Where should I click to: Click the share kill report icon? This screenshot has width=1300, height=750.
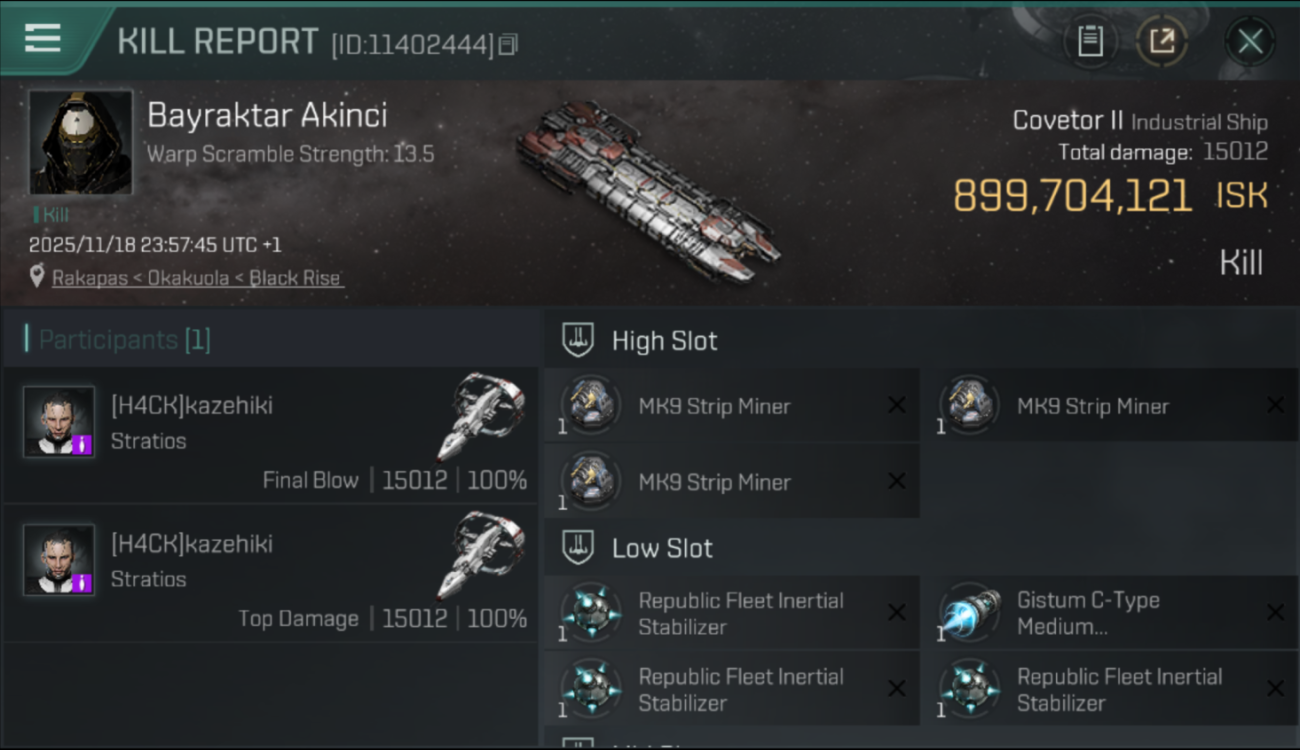(1161, 41)
